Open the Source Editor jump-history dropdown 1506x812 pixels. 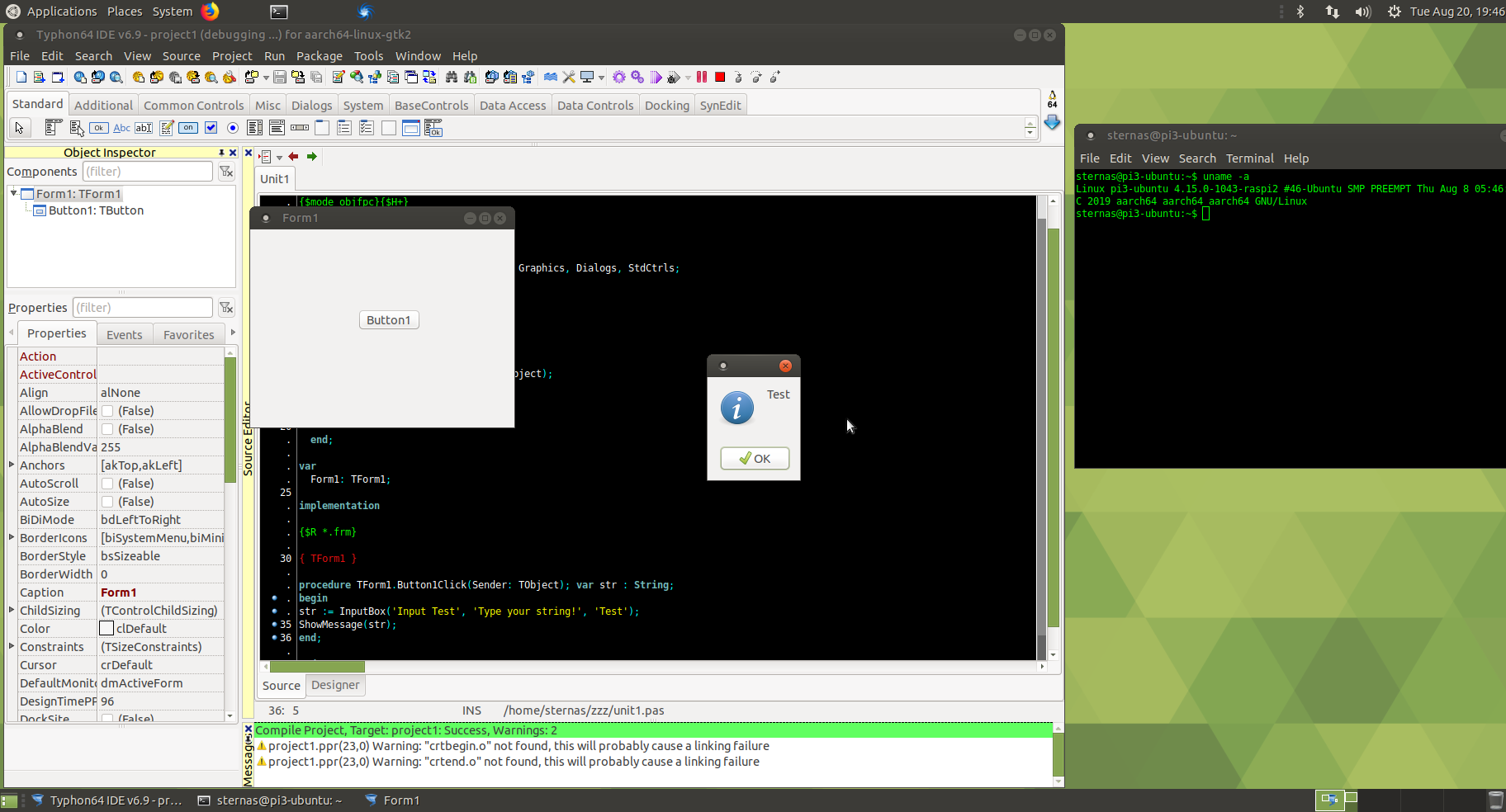point(279,157)
